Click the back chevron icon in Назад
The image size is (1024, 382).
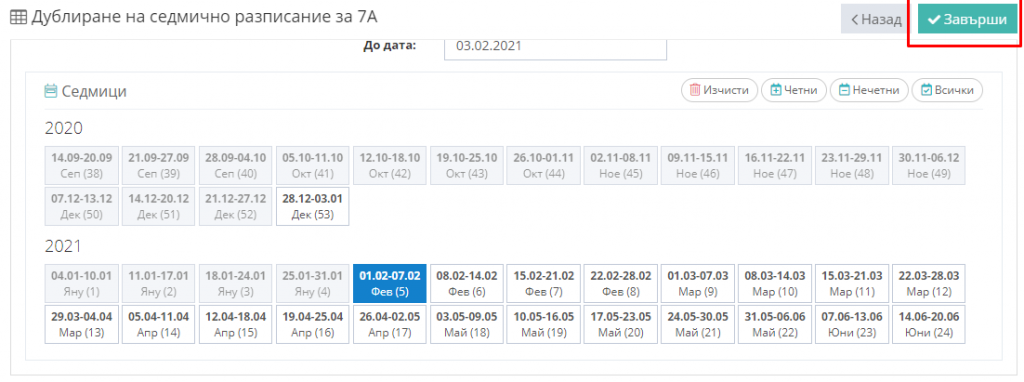[x=854, y=20]
